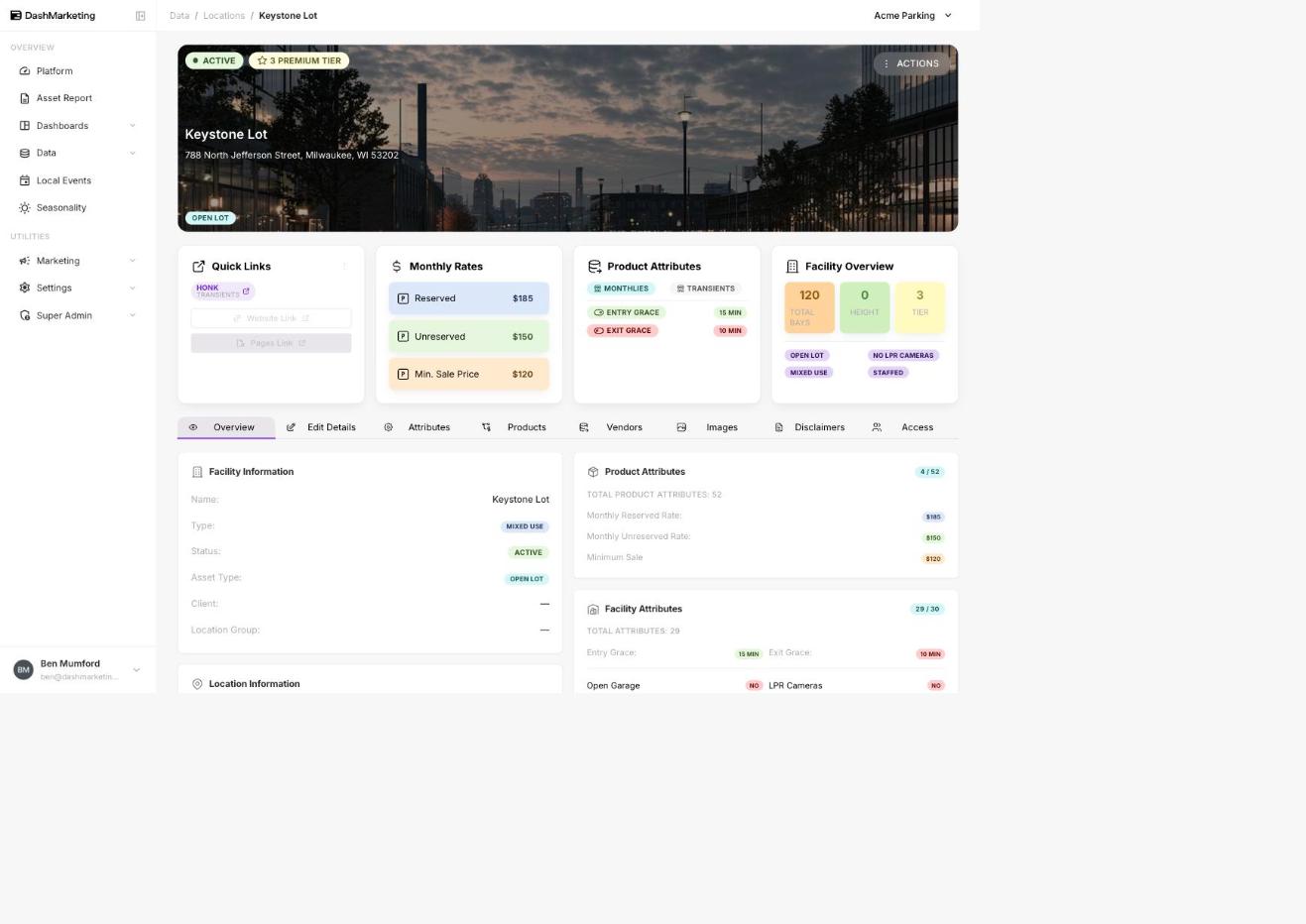
Task: Click the Marketing megaphone icon
Action: pyautogui.click(x=25, y=261)
